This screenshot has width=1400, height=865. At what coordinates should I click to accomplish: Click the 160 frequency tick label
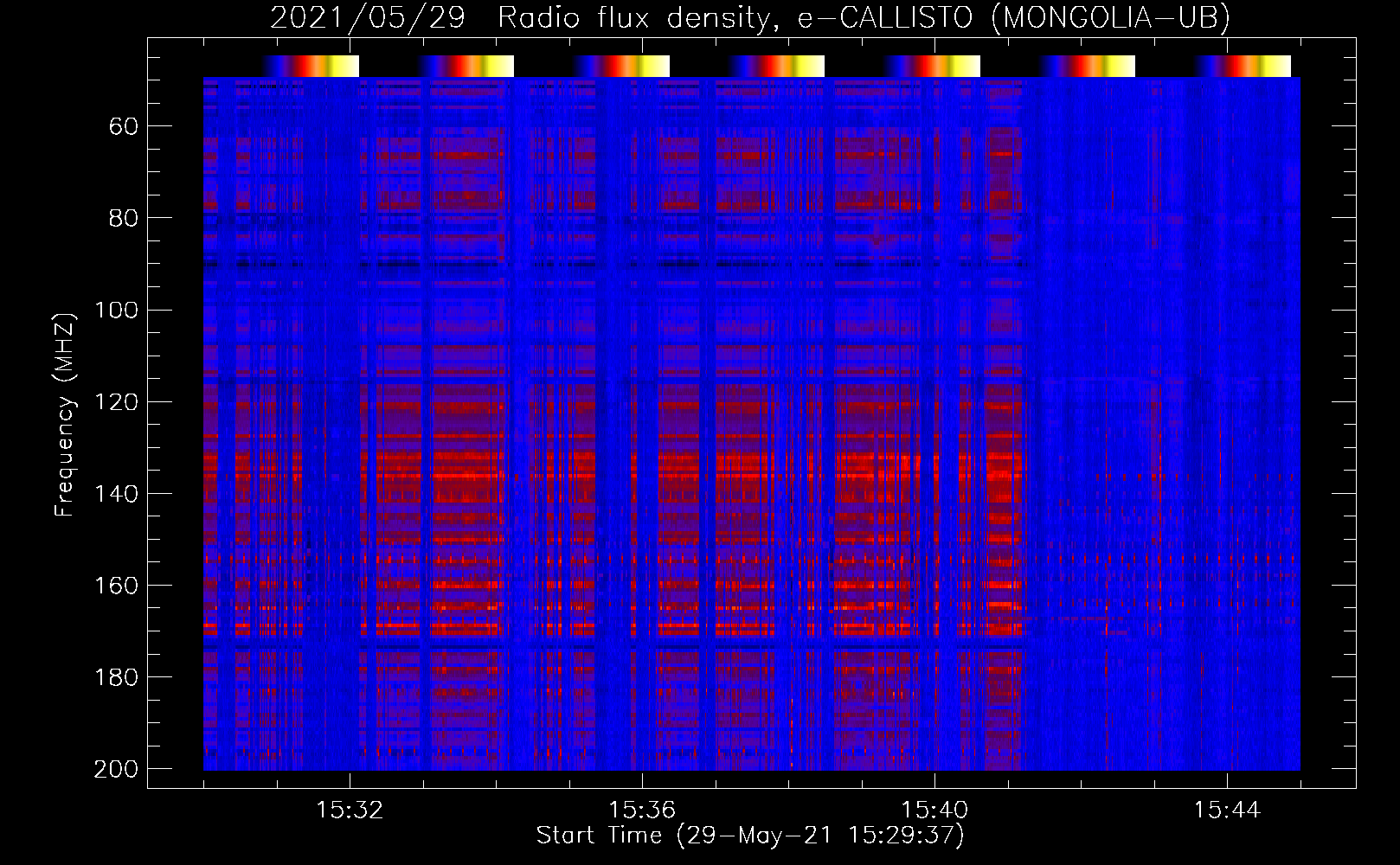[x=117, y=586]
